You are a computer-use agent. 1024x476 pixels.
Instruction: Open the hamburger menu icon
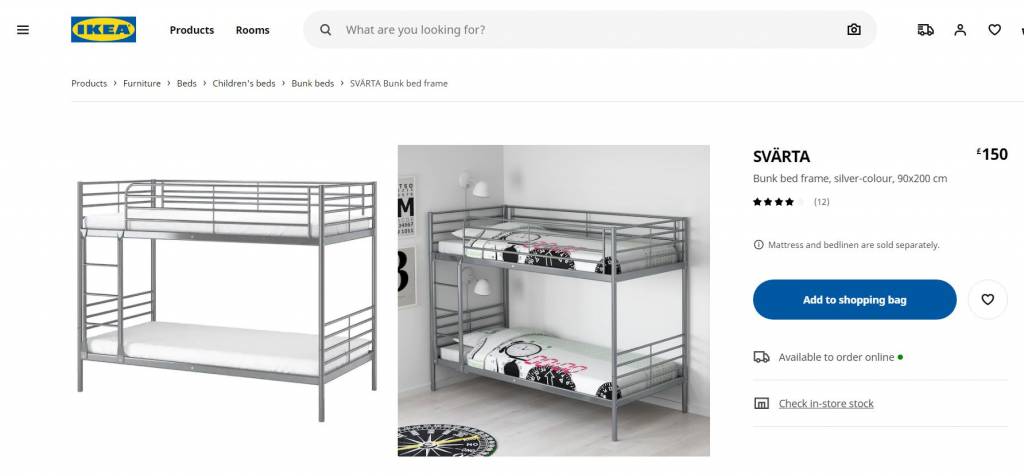pos(23,30)
